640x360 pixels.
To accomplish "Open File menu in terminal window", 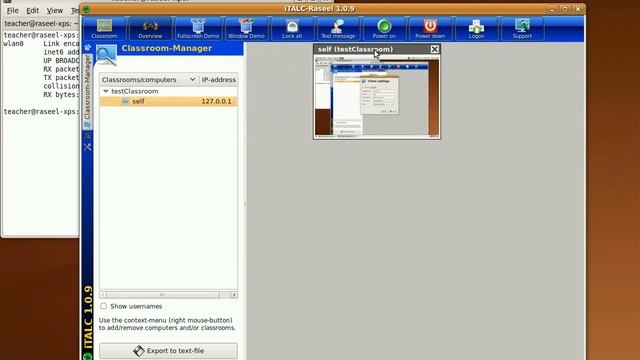I will 13,11.
